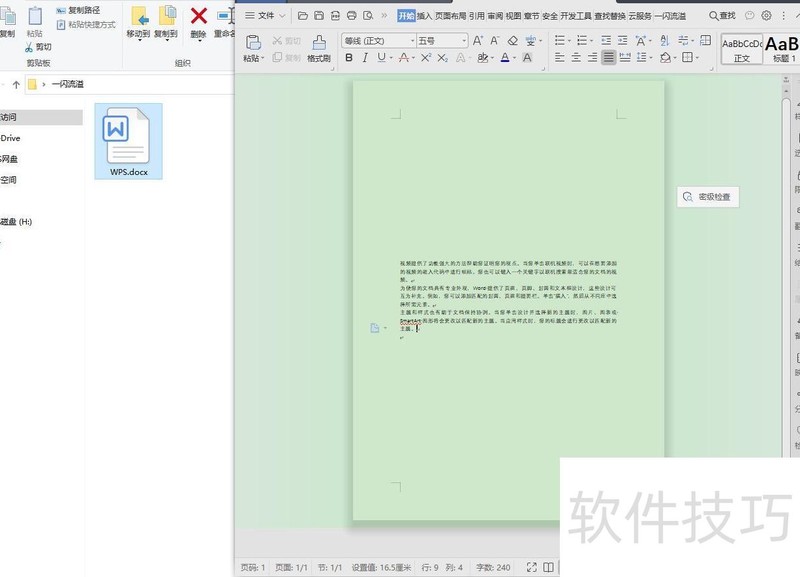Align text left in WPS

coord(560,58)
